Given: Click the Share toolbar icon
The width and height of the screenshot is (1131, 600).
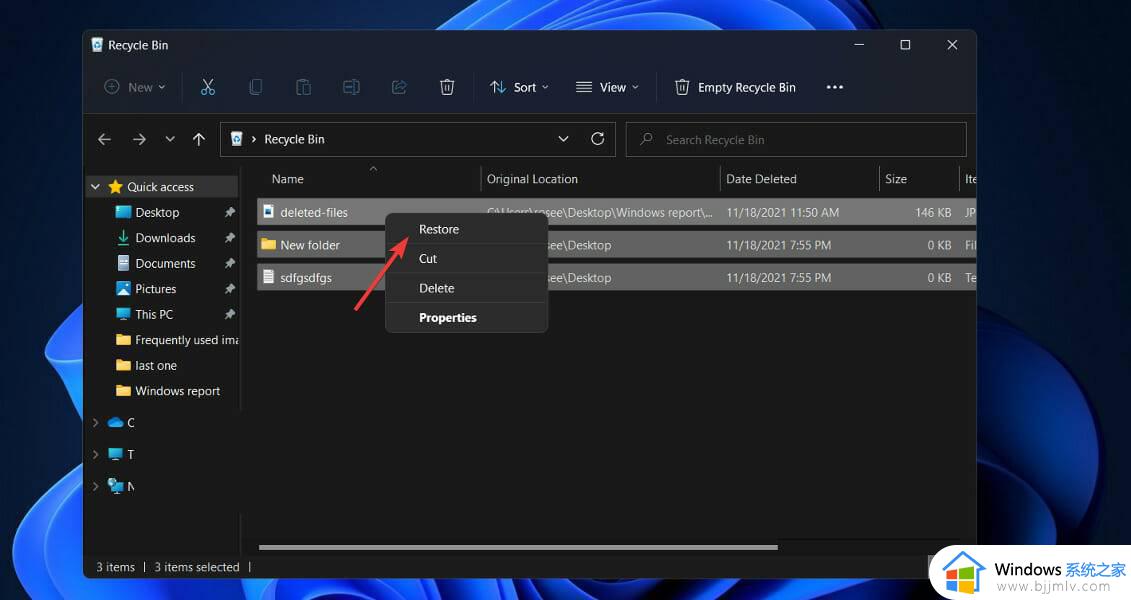Looking at the screenshot, I should click(x=399, y=87).
